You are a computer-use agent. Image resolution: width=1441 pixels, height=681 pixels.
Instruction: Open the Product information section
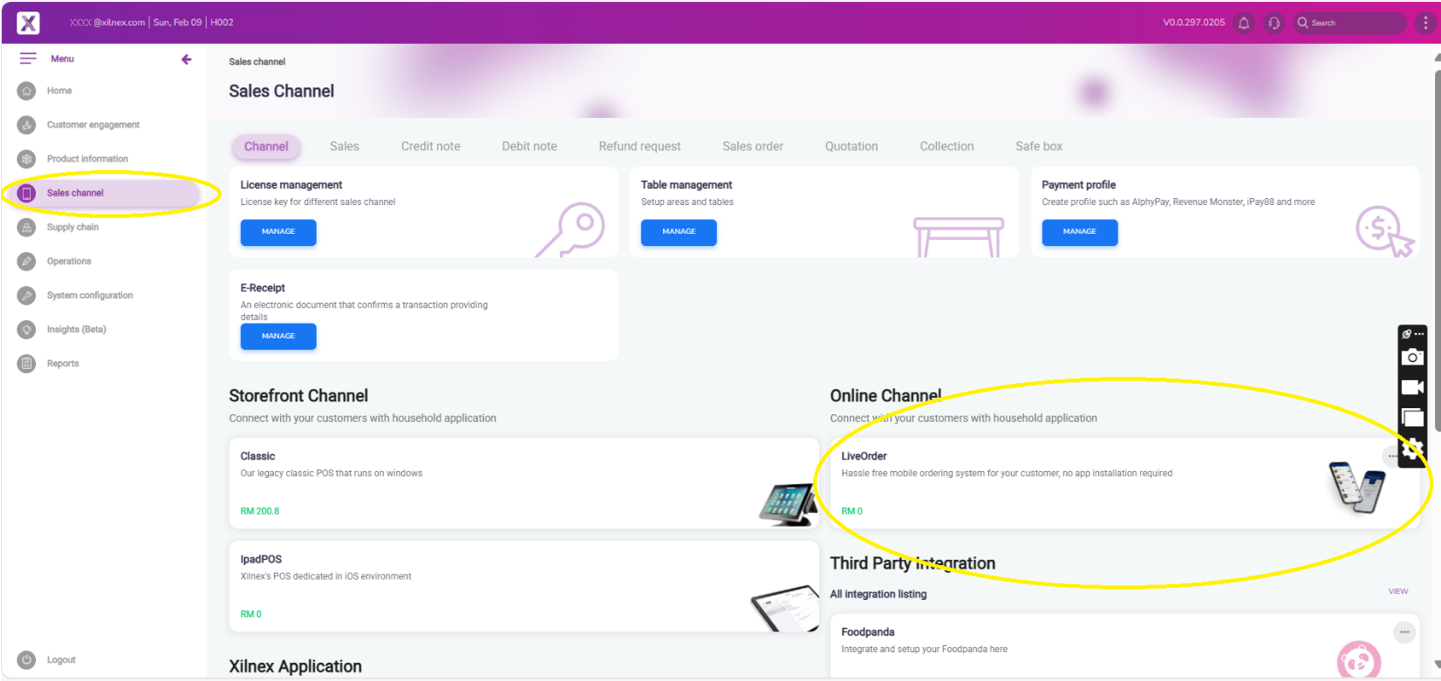tap(87, 158)
